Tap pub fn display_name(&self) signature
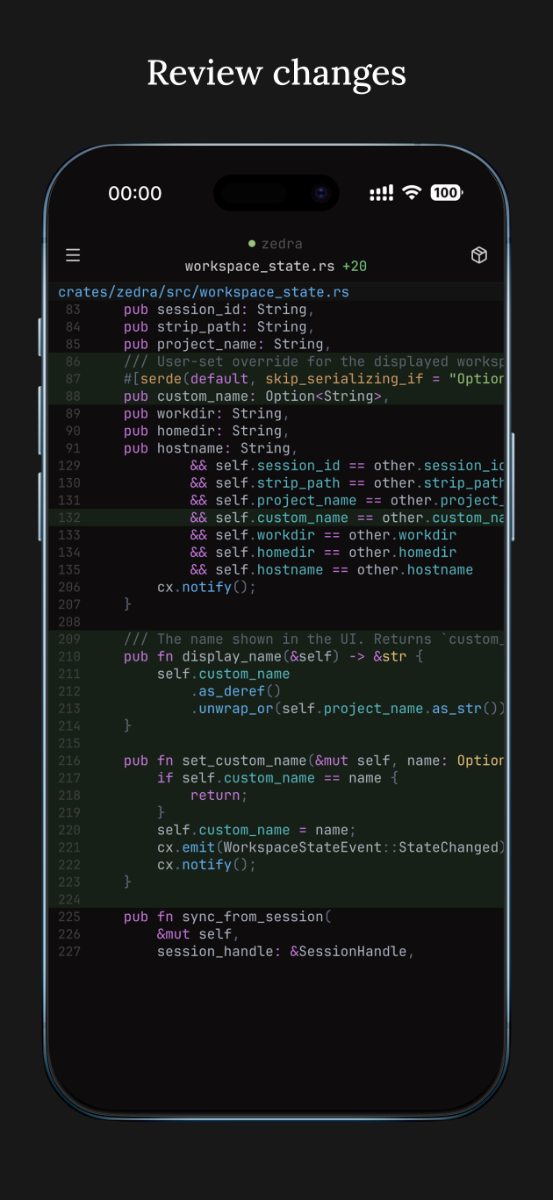Image resolution: width=553 pixels, height=1200 pixels. pyautogui.click(x=273, y=657)
